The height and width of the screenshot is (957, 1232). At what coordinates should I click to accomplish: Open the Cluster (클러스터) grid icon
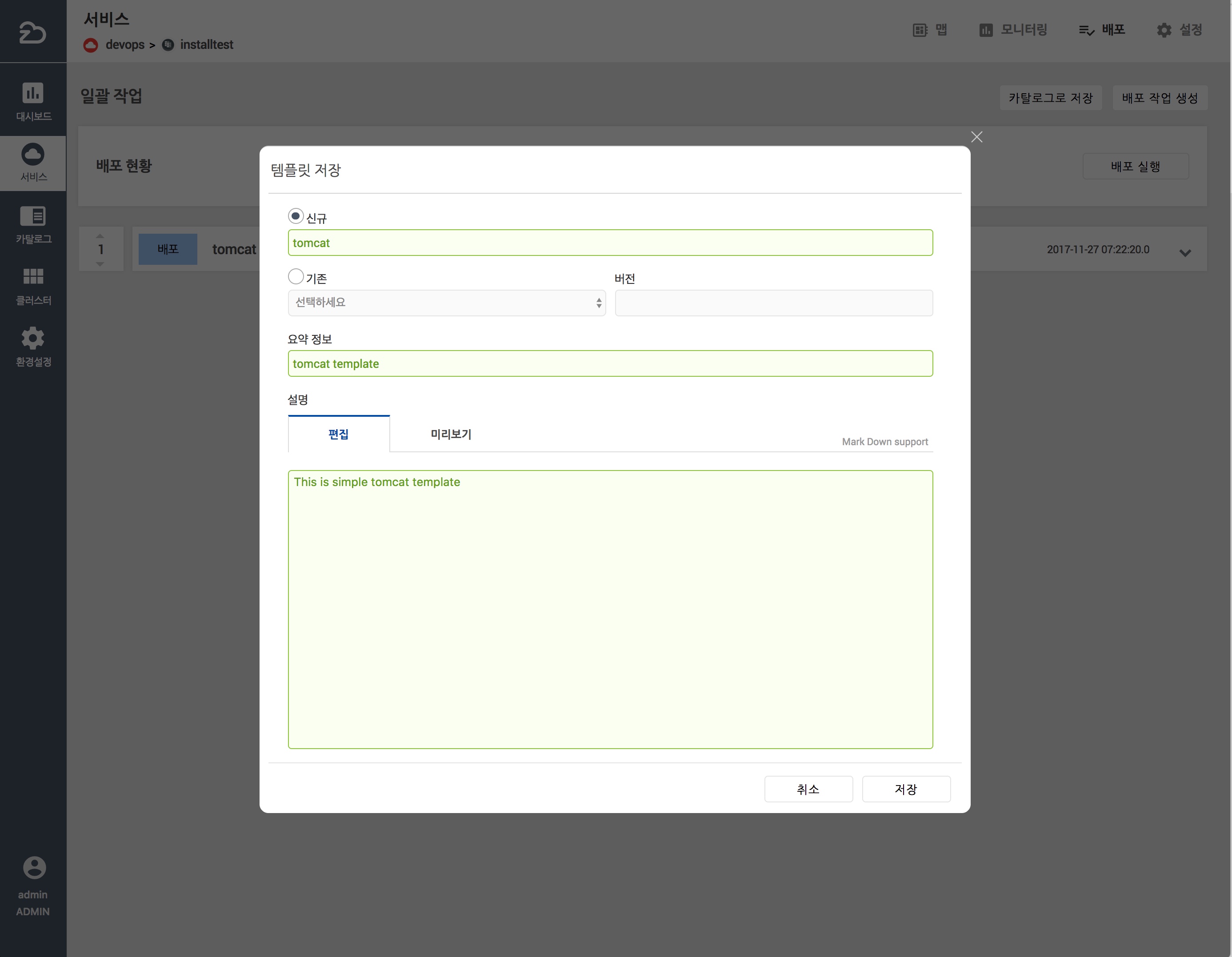click(x=33, y=276)
